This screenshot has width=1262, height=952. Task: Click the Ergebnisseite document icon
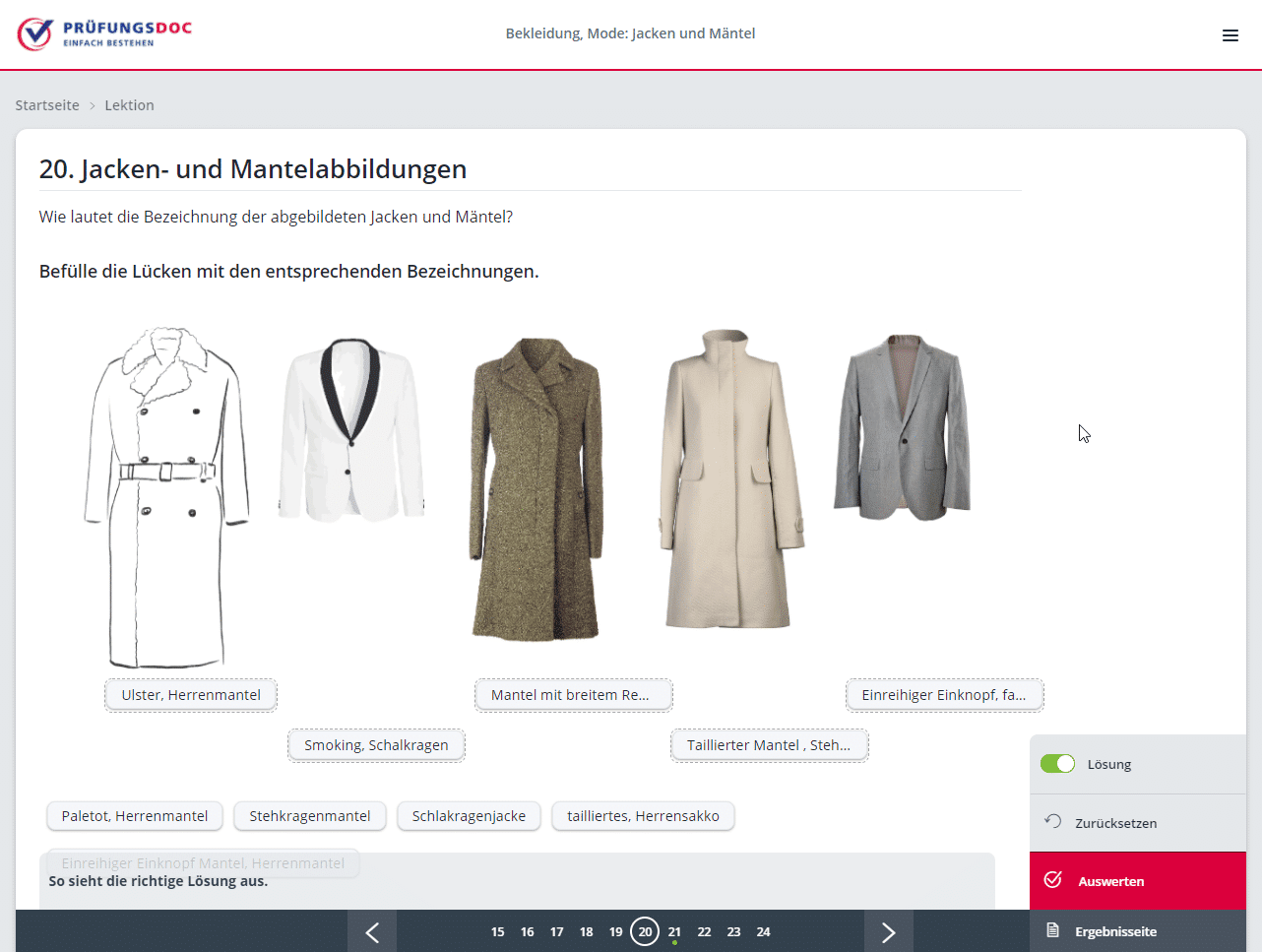1052,930
